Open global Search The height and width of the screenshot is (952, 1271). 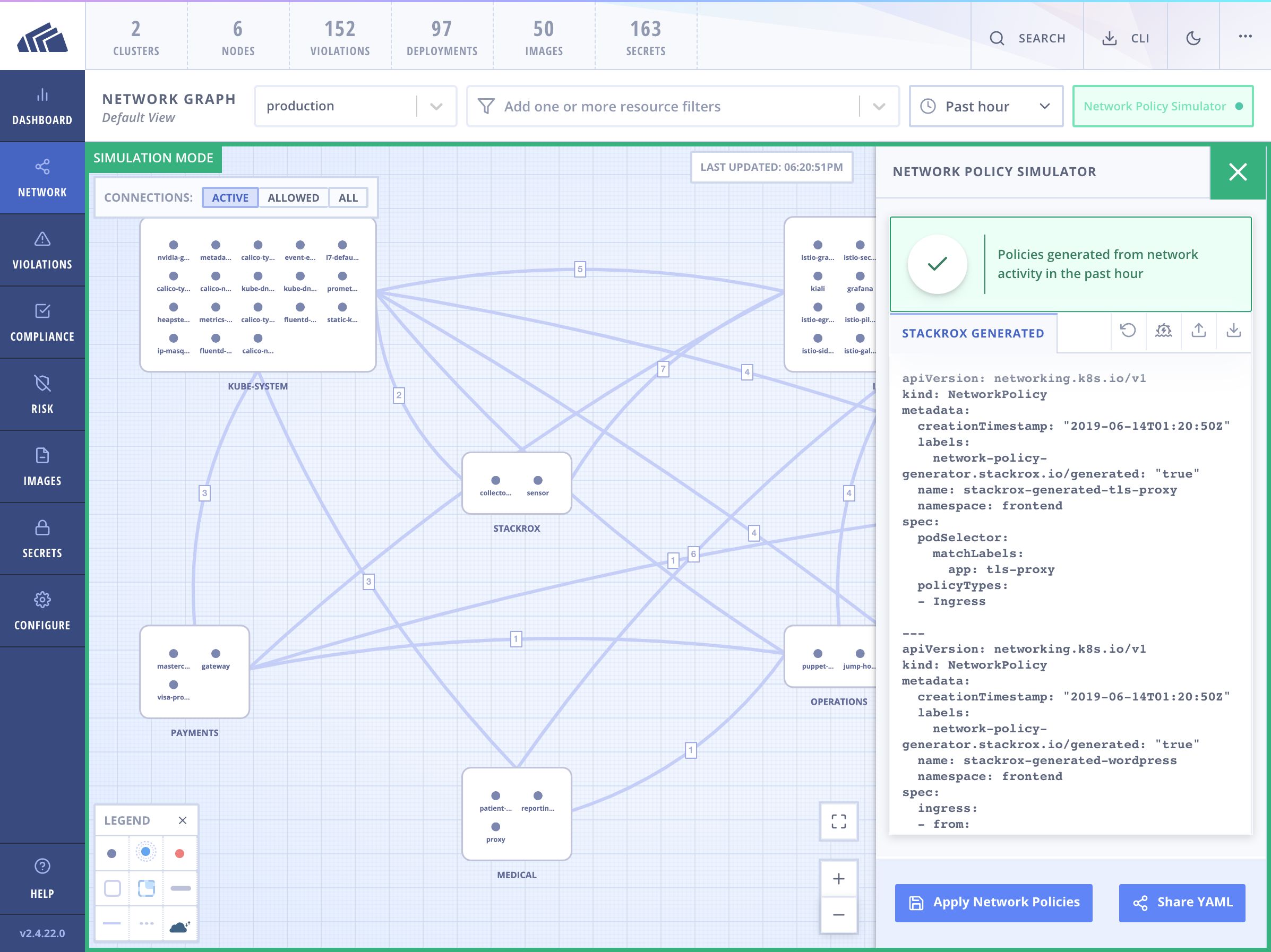point(1027,38)
